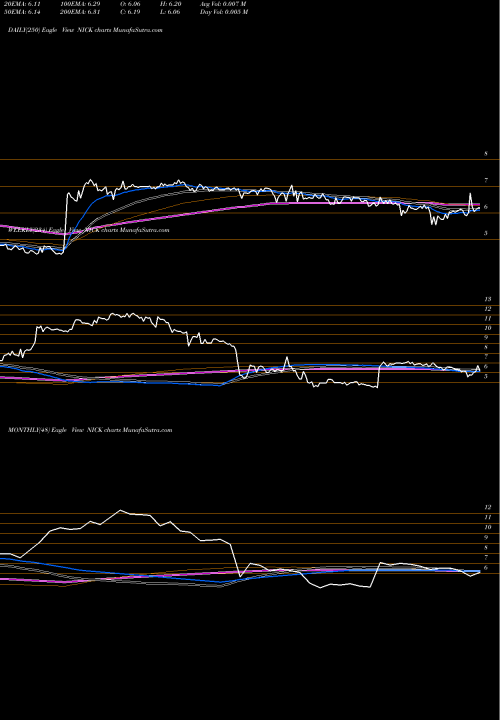Viewport: 500px width, 720px height.
Task: Click the 50EMA: 6.14 value
Action: (22, 12)
